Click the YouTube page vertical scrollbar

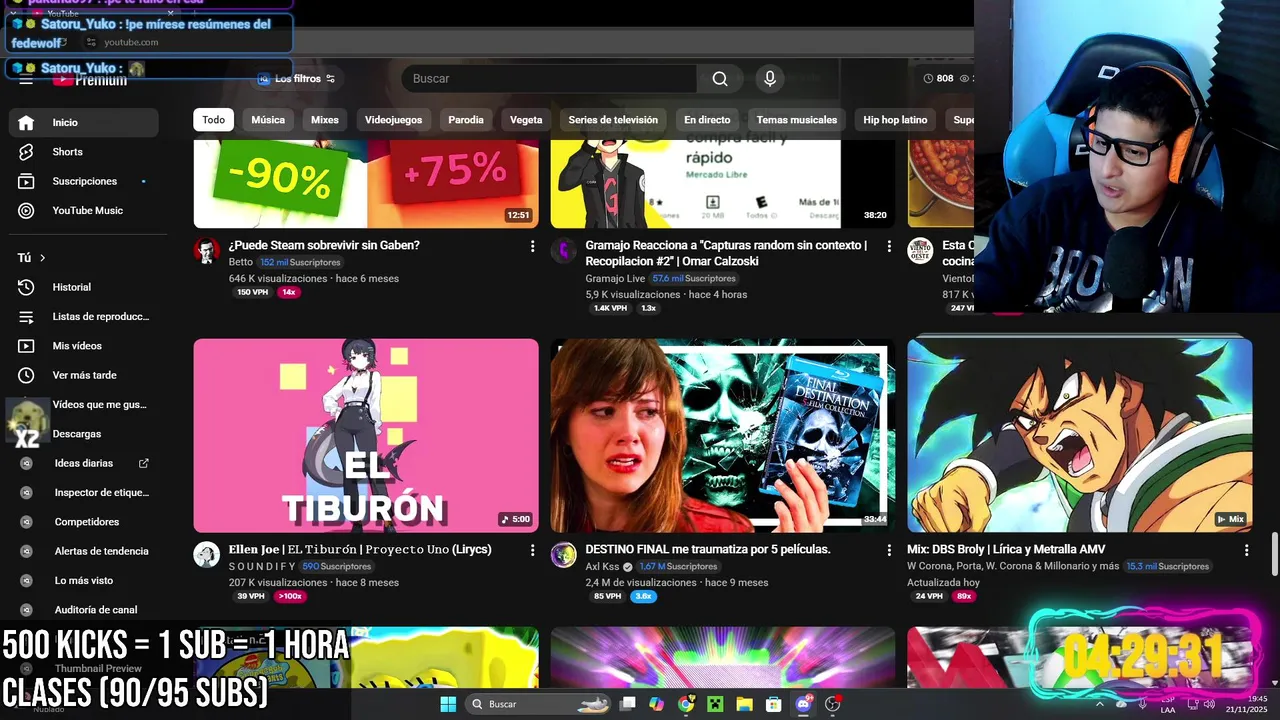pyautogui.click(x=1274, y=555)
